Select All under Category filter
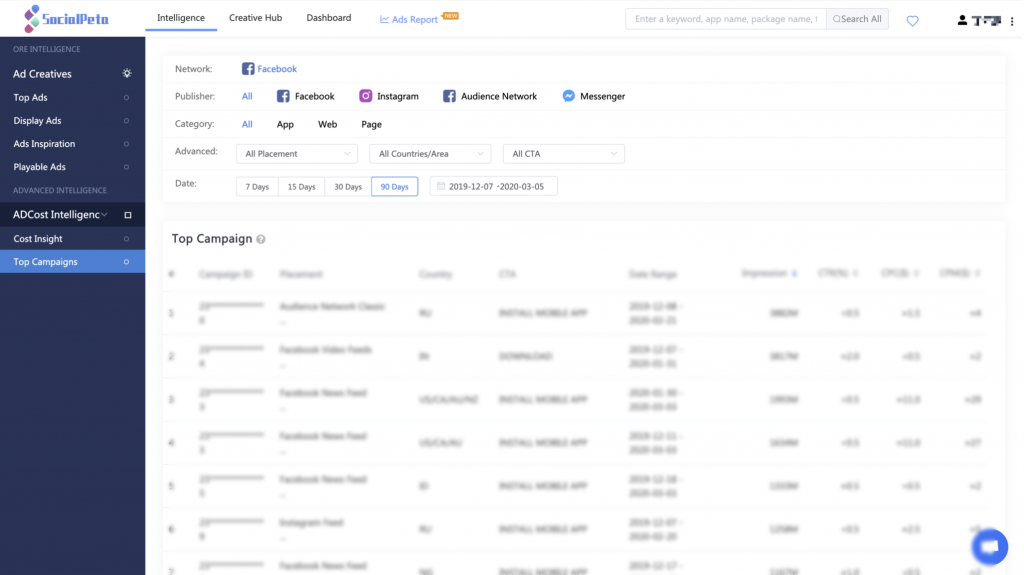The width and height of the screenshot is (1024, 575). click(x=247, y=124)
